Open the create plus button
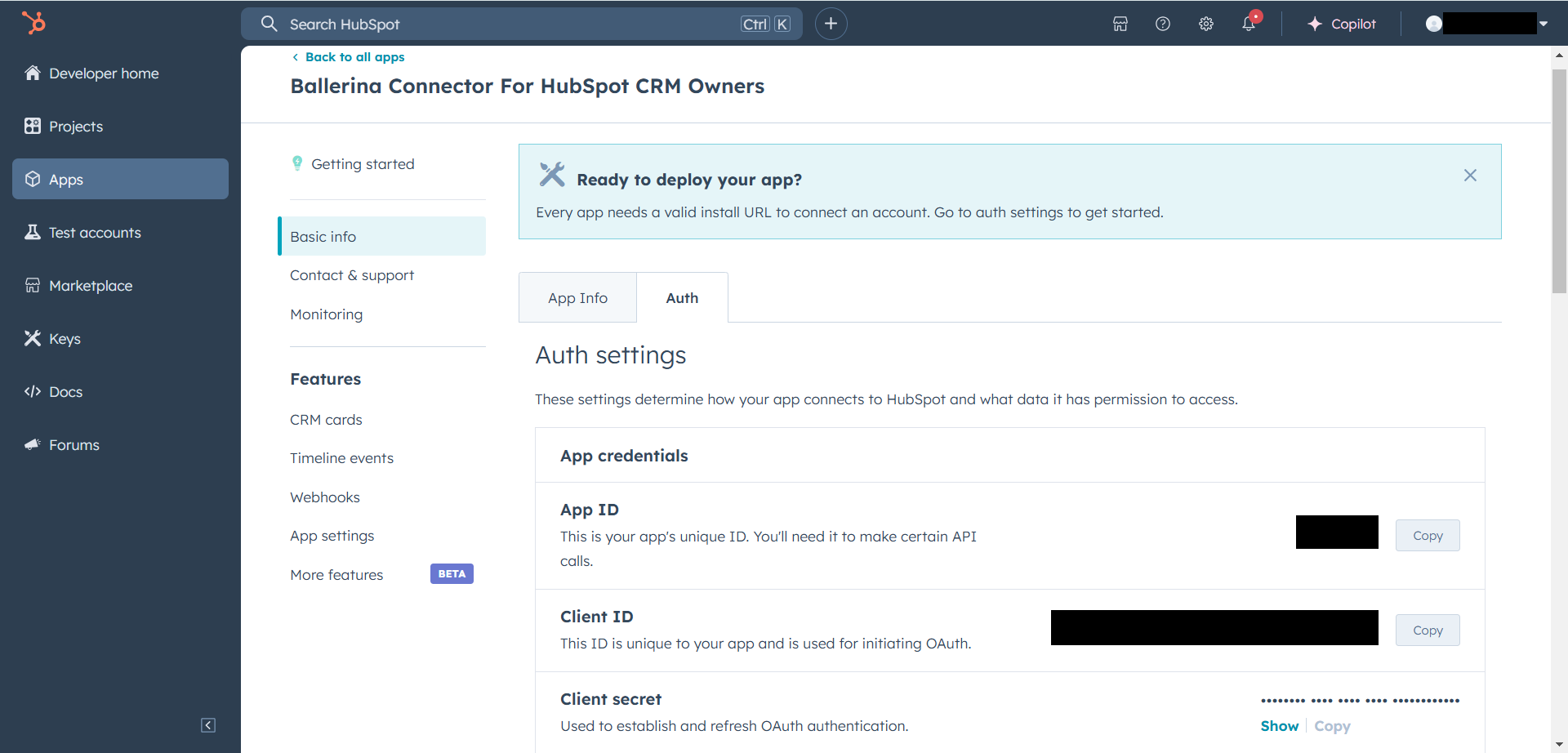 point(831,24)
